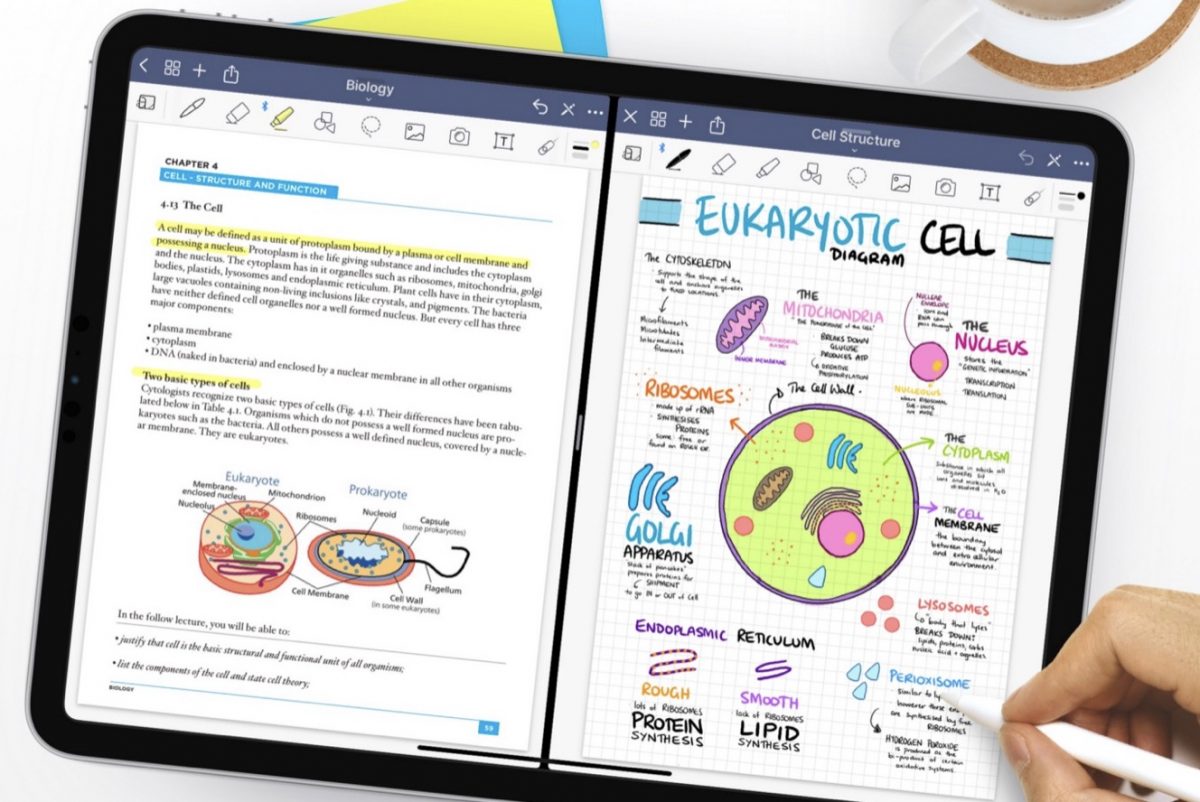This screenshot has height=802, width=1200.
Task: Click the '4.13 The Cell' section heading
Action: 192,205
